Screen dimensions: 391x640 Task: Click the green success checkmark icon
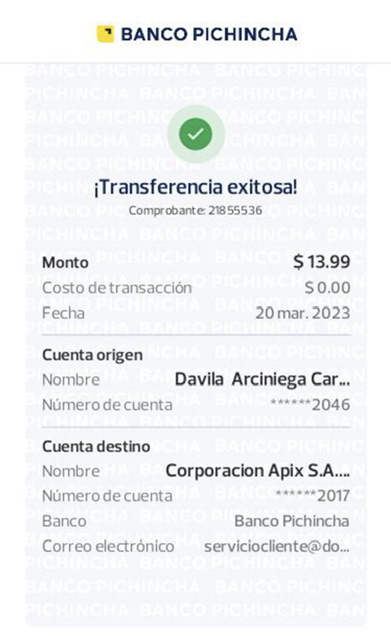click(x=196, y=133)
